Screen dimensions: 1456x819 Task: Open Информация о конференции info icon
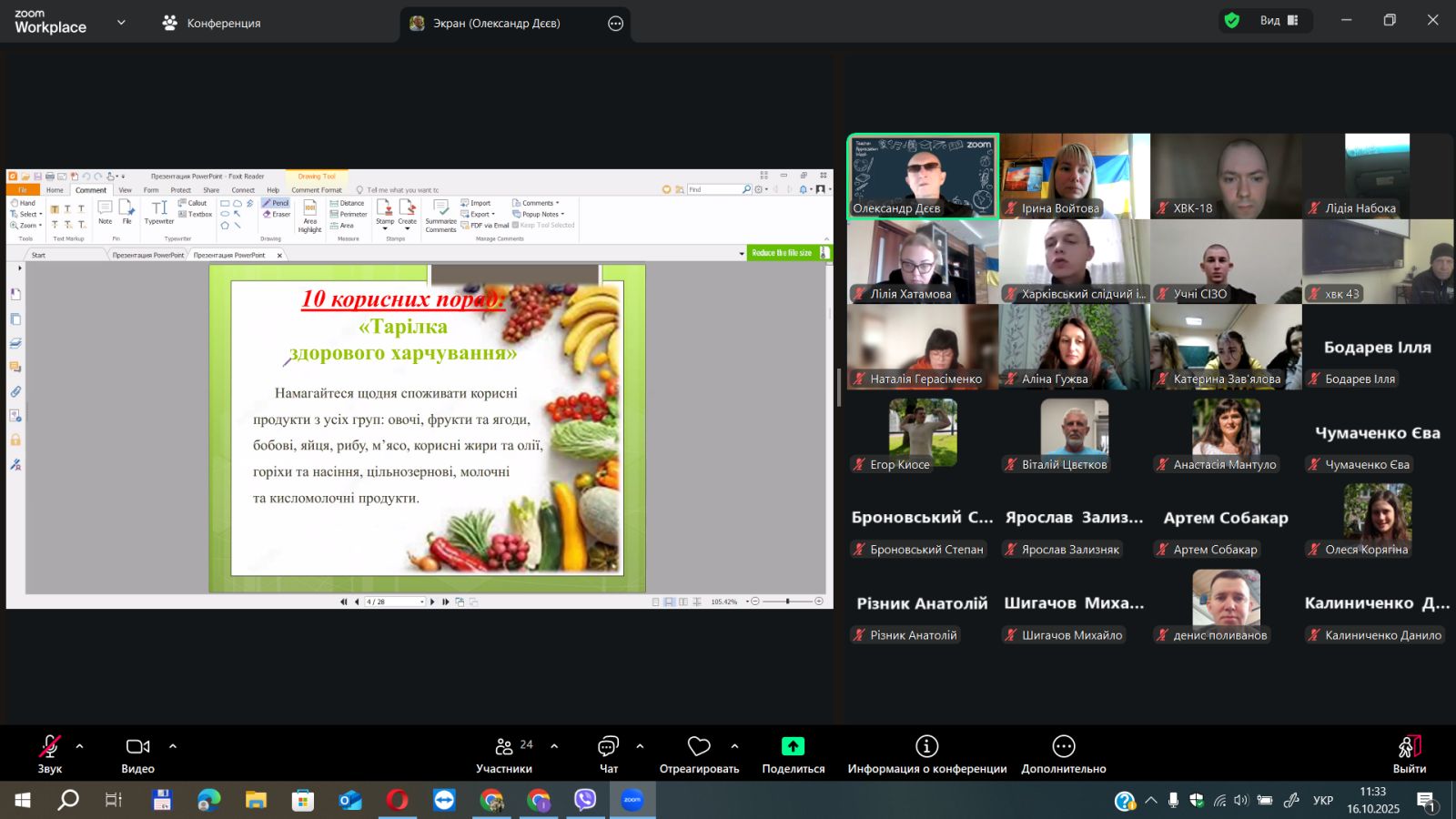click(926, 747)
